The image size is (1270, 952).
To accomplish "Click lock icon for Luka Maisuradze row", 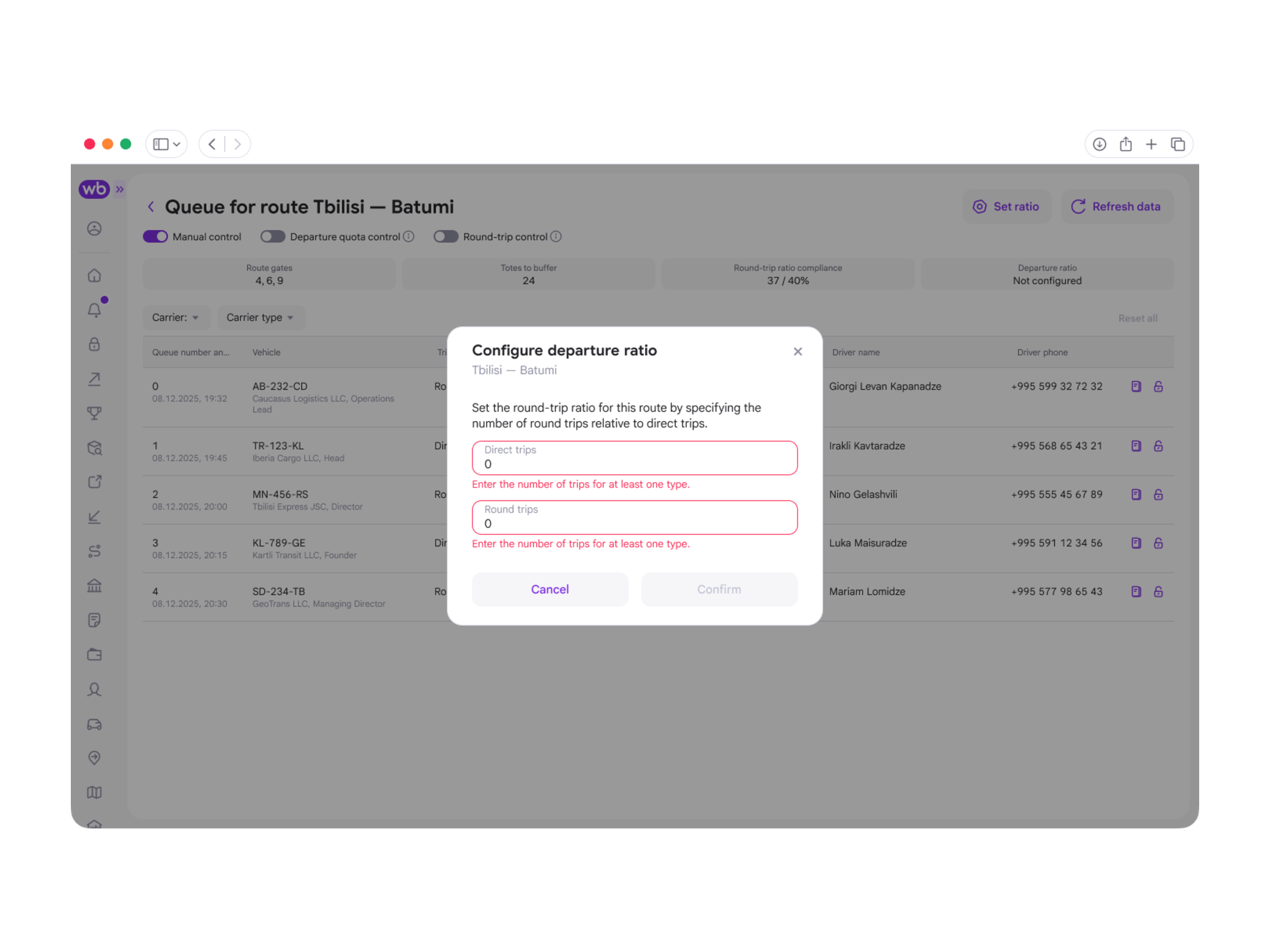I will tap(1158, 543).
